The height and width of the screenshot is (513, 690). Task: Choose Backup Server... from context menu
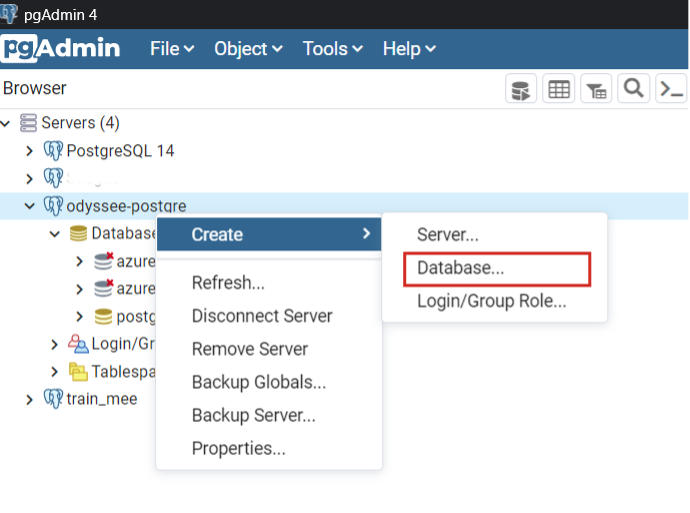pos(269,415)
